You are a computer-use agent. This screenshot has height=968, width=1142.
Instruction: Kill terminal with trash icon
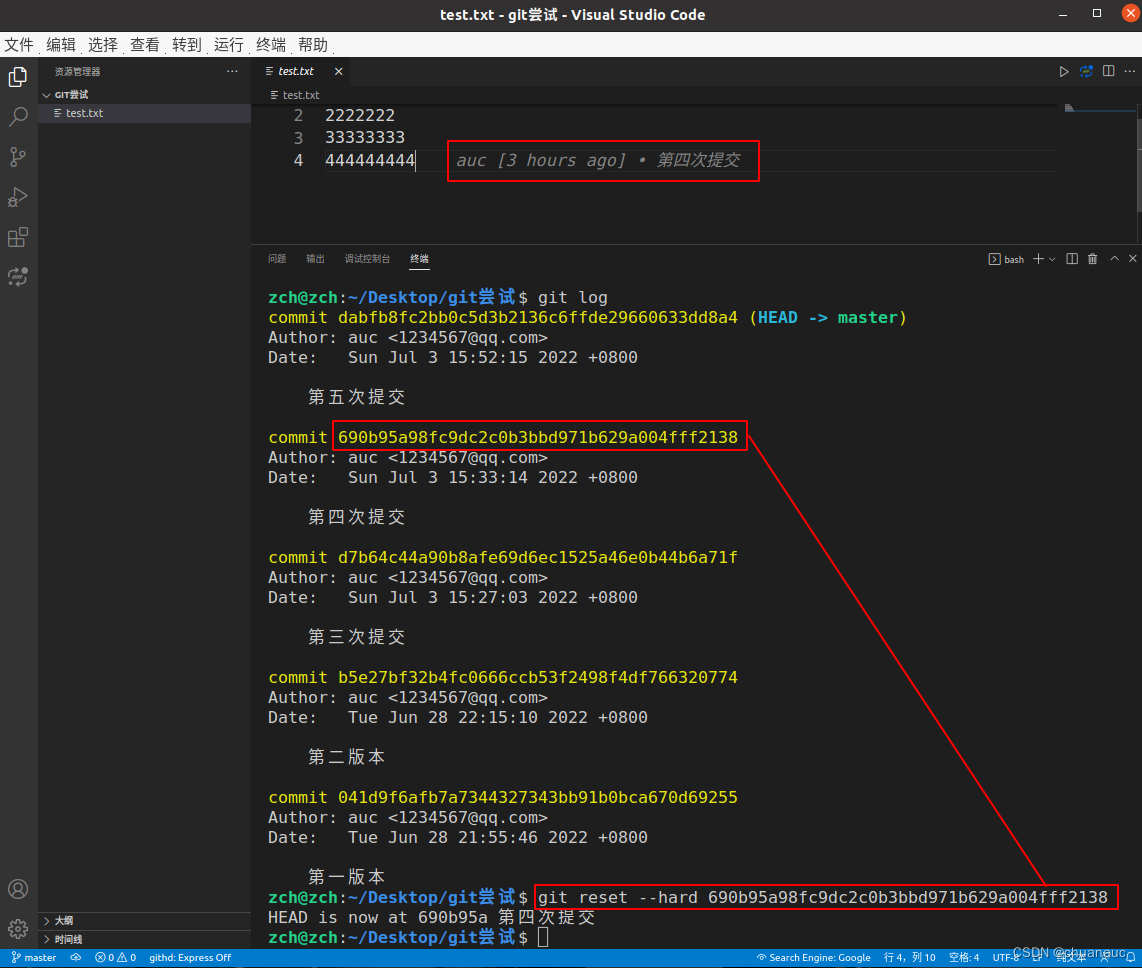coord(1092,259)
